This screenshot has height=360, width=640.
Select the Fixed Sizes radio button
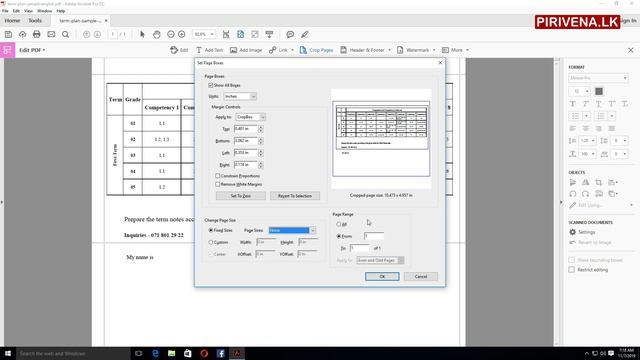(211, 231)
